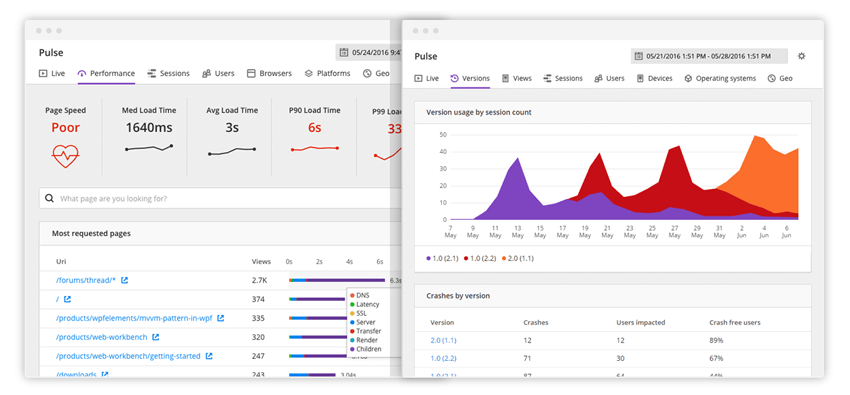This screenshot has height=395, width=850.
Task: Click external icon beside getting-started link
Action: tap(209, 356)
